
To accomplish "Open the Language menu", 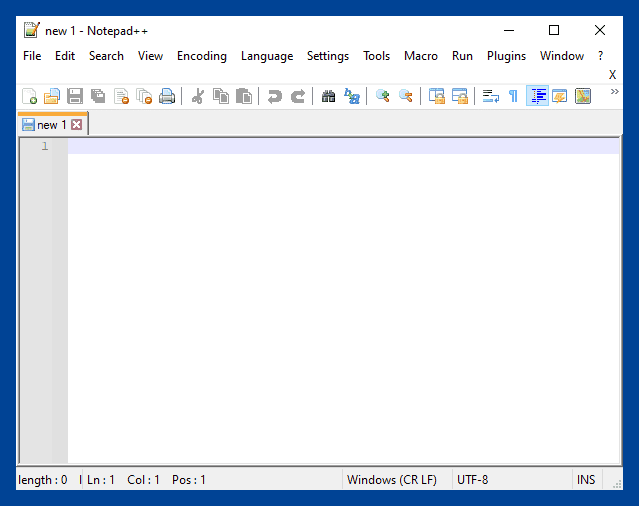I will pos(267,56).
